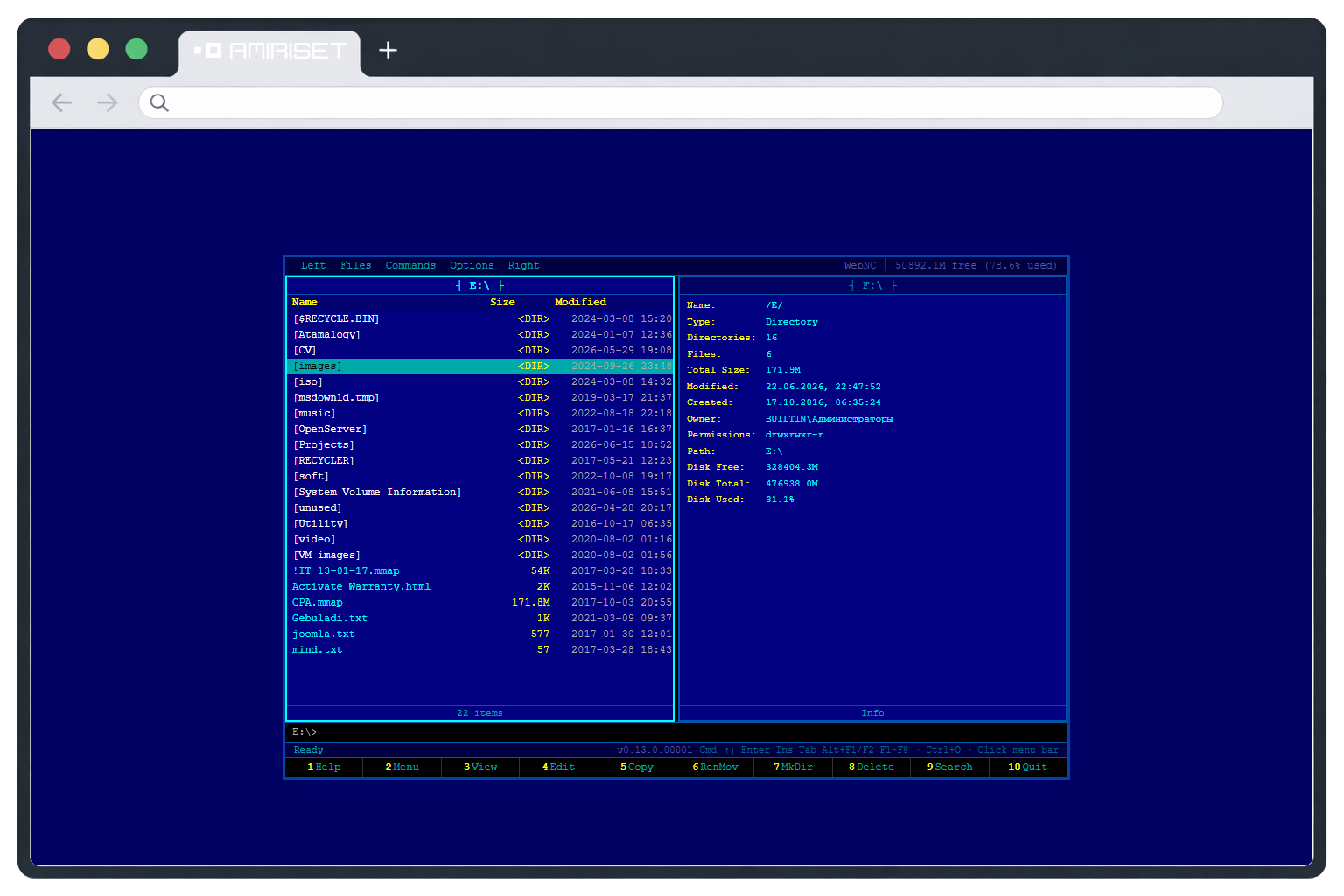Click the 2 Menu function key button
Viewport: 1344px width, 896px height.
tap(402, 767)
